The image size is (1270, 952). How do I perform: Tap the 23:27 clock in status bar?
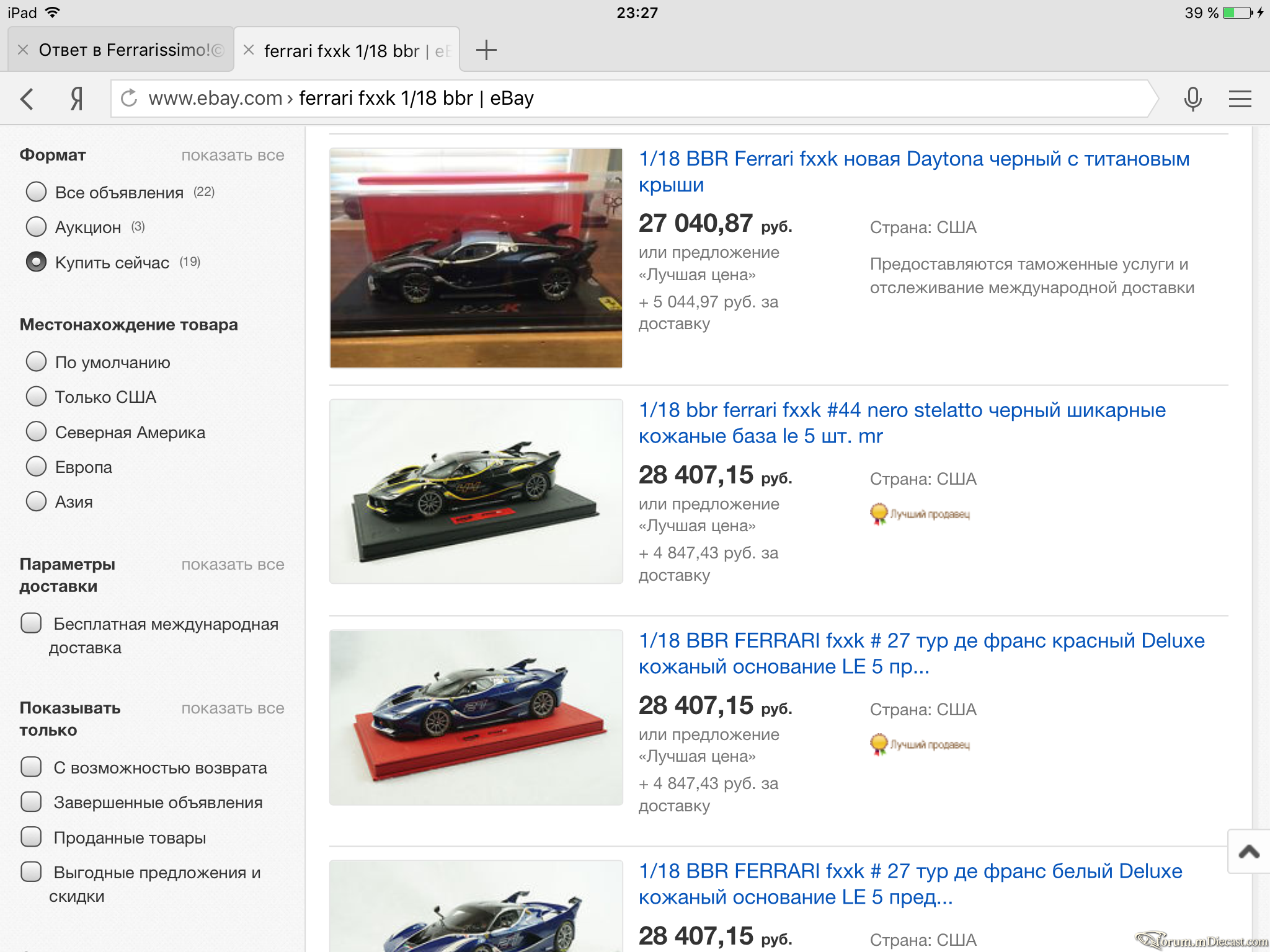(637, 12)
